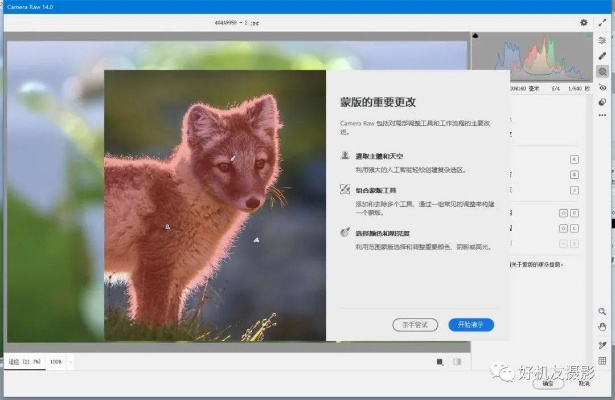This screenshot has width=615, height=400.
Task: Toggle full screen mode icon
Action: [x=603, y=22]
